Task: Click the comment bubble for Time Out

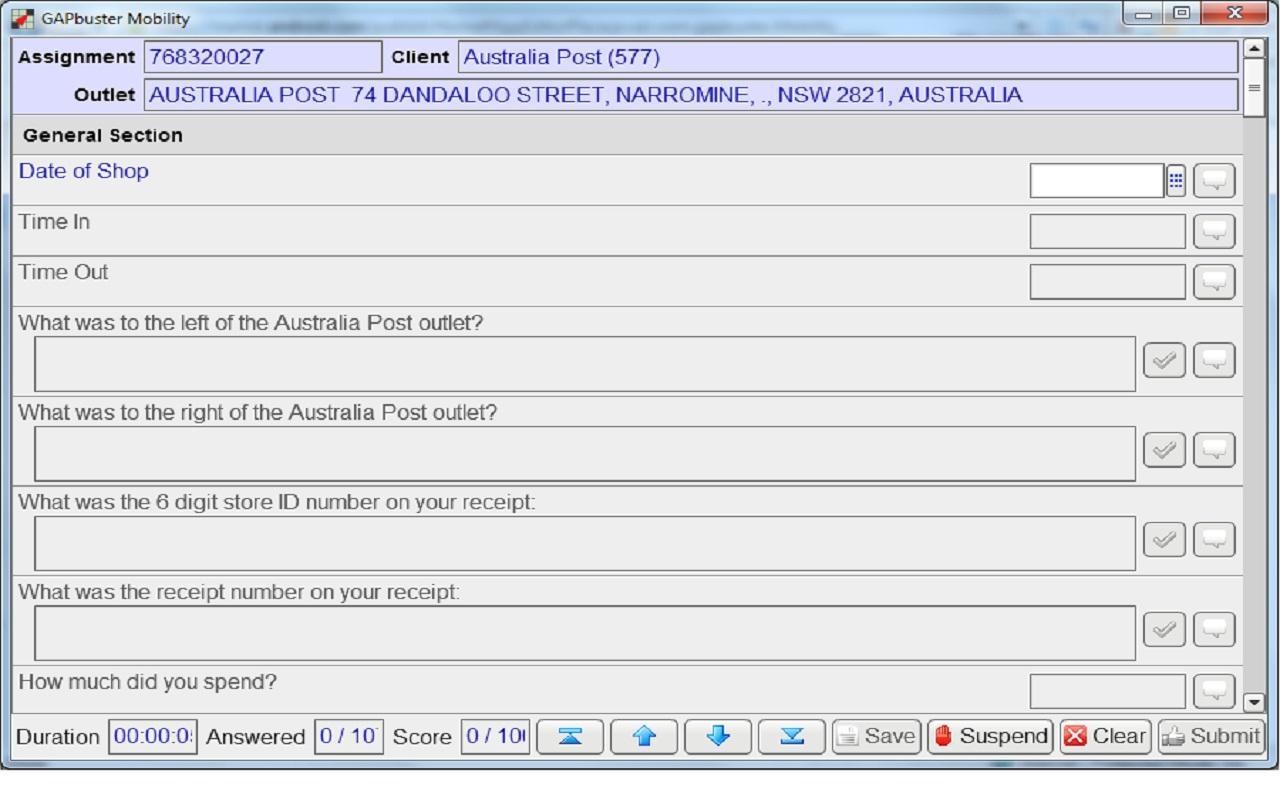Action: 1214,282
